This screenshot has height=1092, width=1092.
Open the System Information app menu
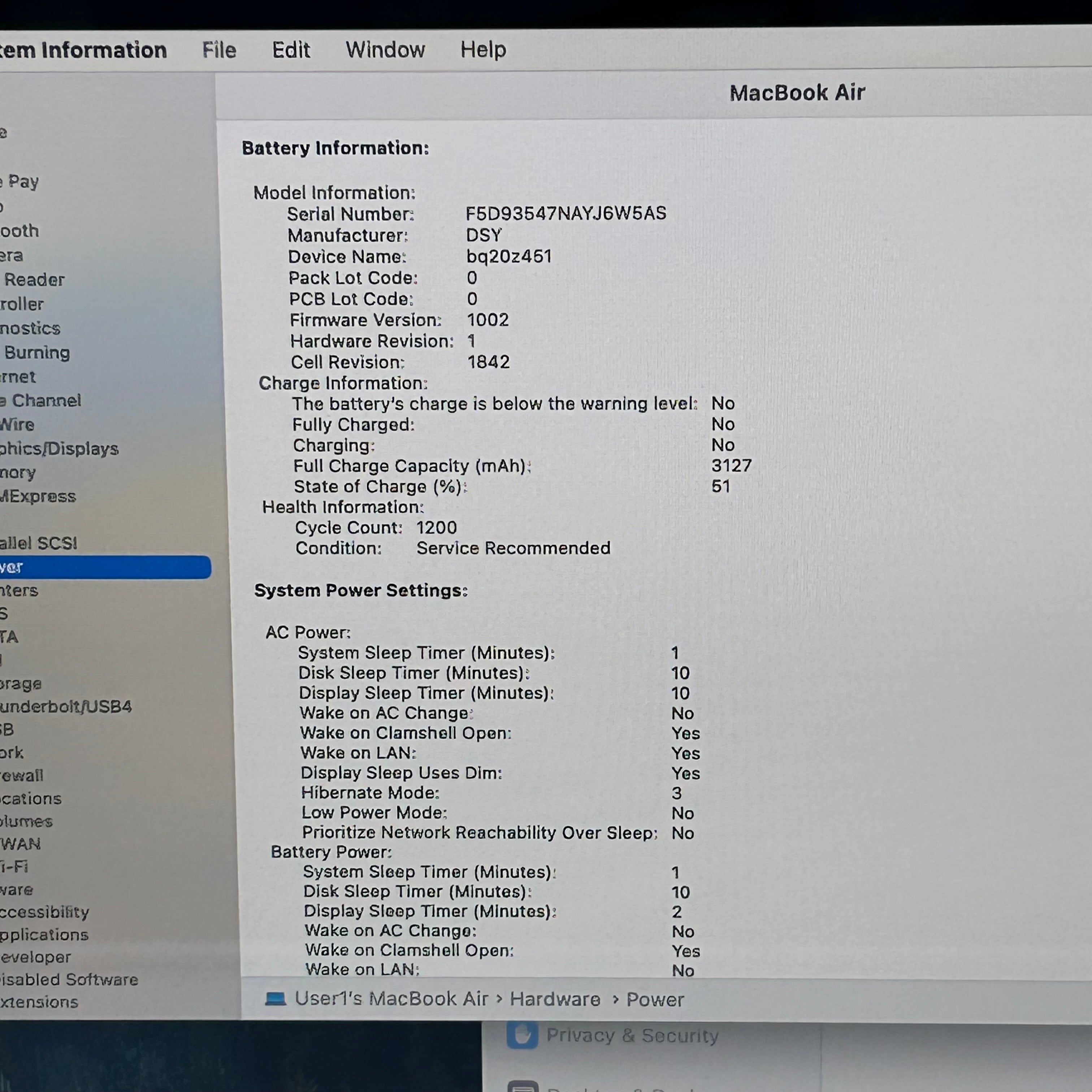click(84, 50)
